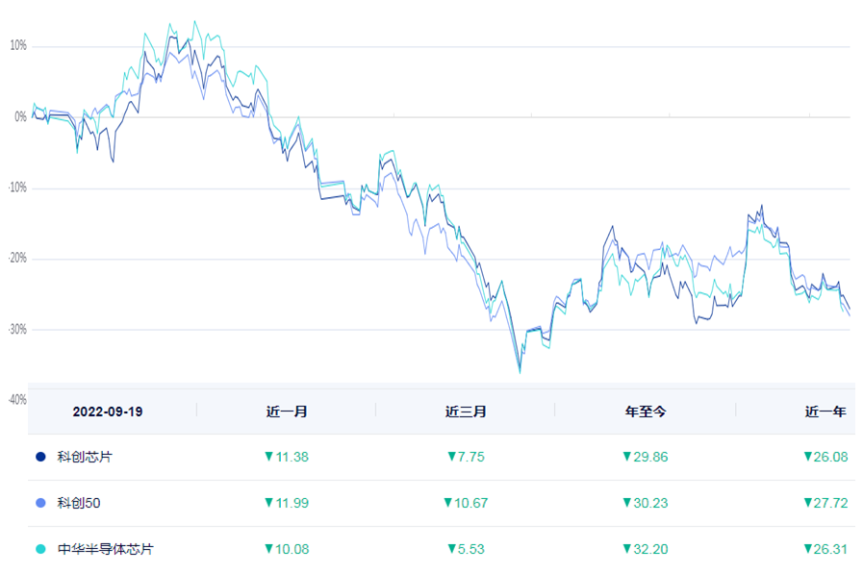This screenshot has height=574, width=863.
Task: Click the down arrow beside 5.53
Action: coord(452,549)
